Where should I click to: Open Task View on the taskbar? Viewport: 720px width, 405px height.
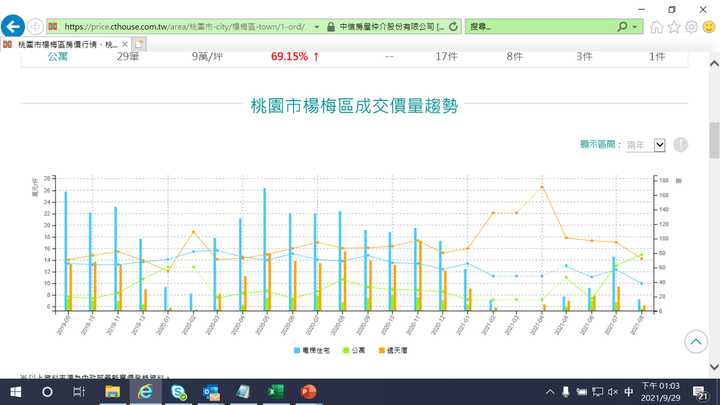click(79, 392)
